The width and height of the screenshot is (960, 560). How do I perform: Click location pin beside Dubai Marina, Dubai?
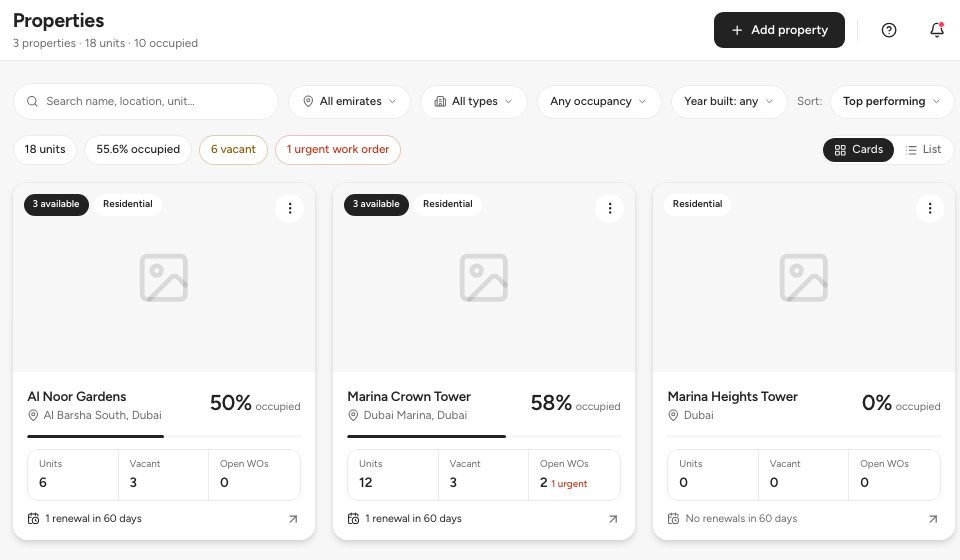tap(353, 416)
